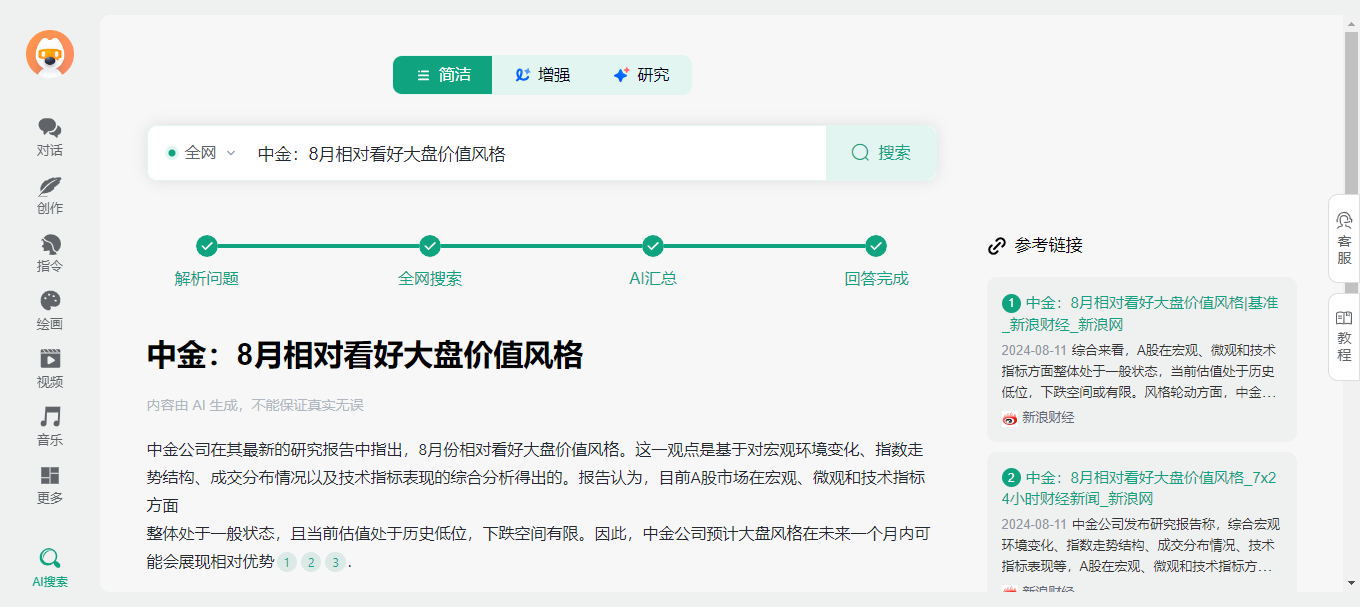
Task: Click the 参考链接 heading text
Action: coord(1048,246)
